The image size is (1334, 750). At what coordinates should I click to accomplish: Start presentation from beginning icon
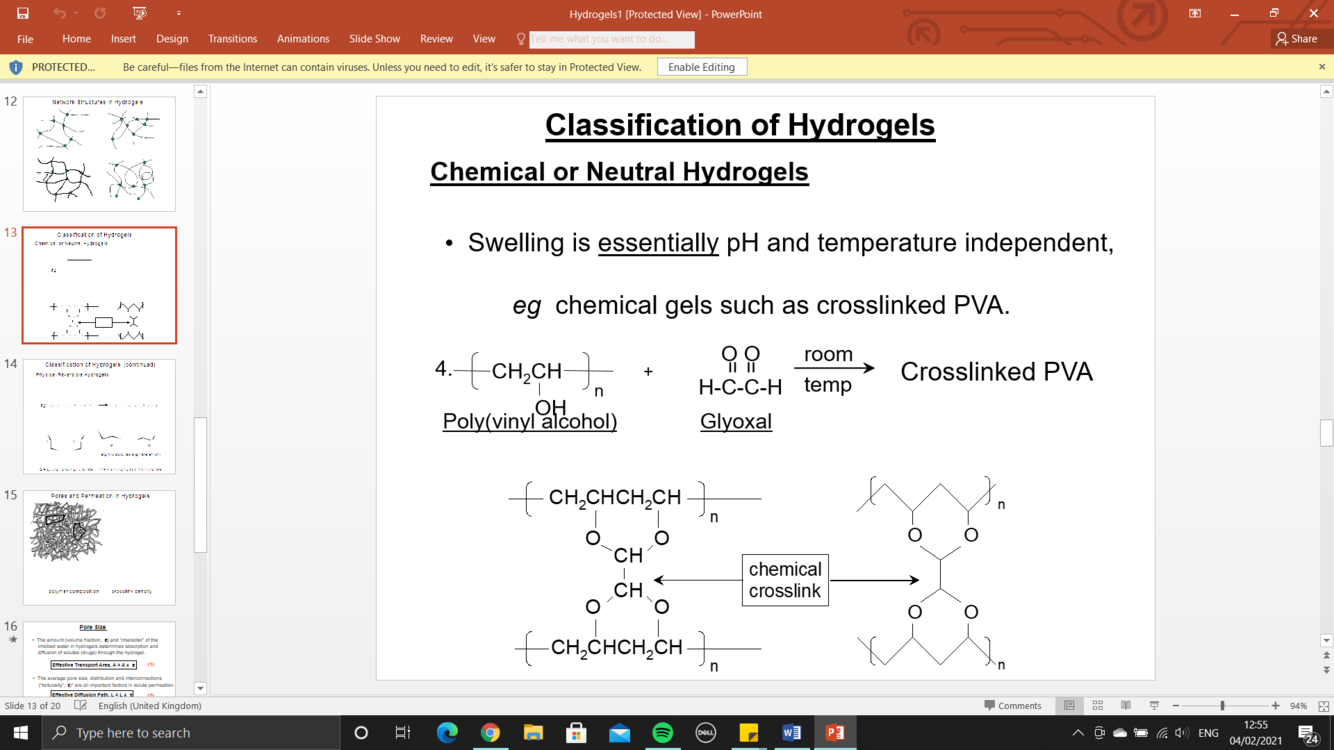[139, 13]
